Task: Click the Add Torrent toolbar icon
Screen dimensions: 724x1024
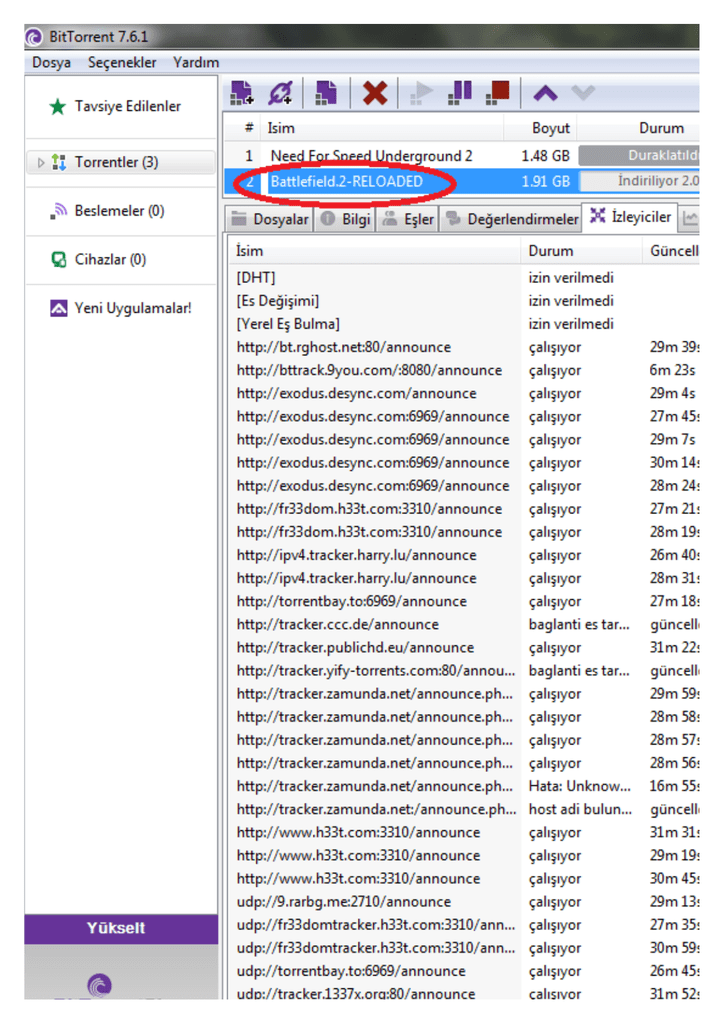Action: tap(242, 93)
